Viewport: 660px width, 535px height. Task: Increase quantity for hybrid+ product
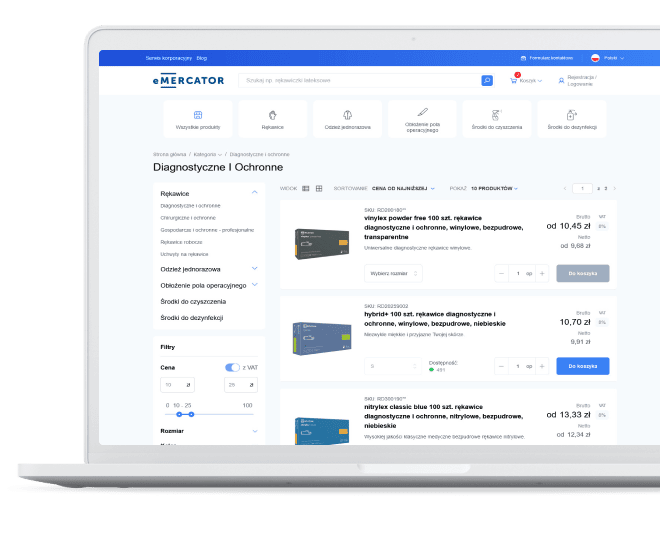(x=542, y=366)
